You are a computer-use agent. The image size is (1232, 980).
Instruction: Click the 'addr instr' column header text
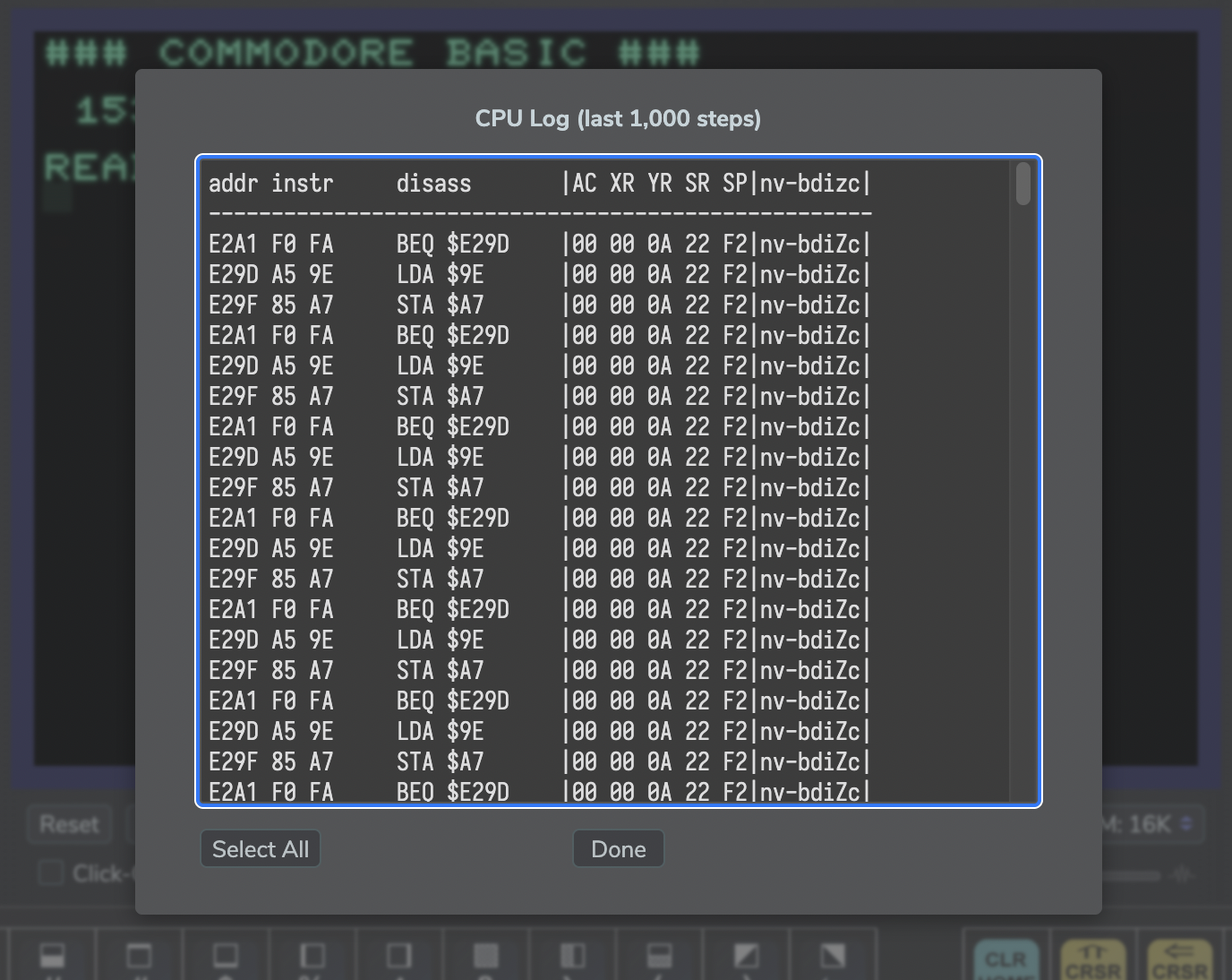(x=271, y=184)
